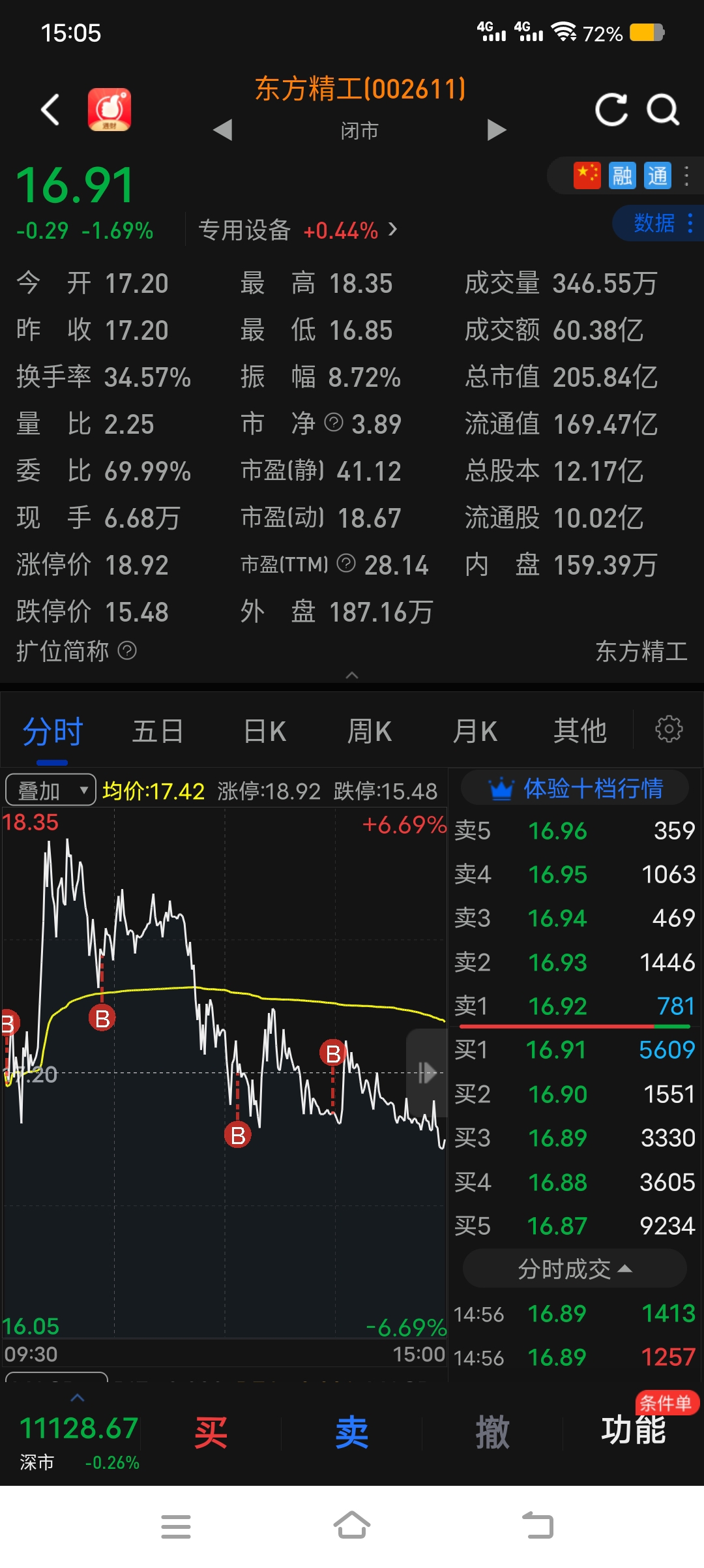Image resolution: width=704 pixels, height=1568 pixels.
Task: Tap B marker at chart low point
Action: pos(238,1135)
